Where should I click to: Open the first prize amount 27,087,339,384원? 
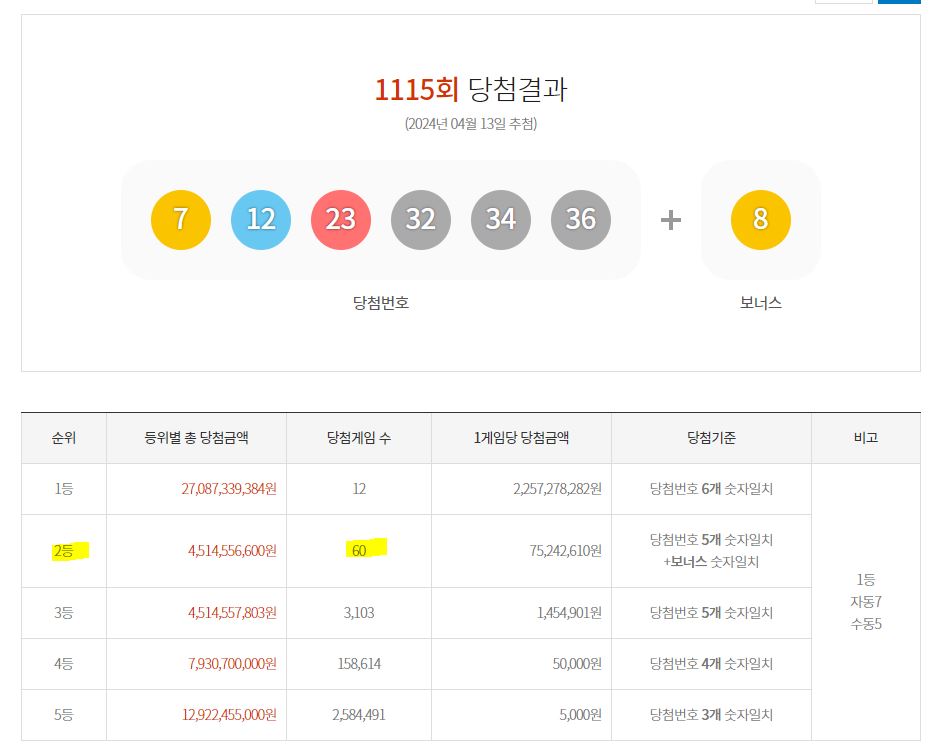pos(196,489)
